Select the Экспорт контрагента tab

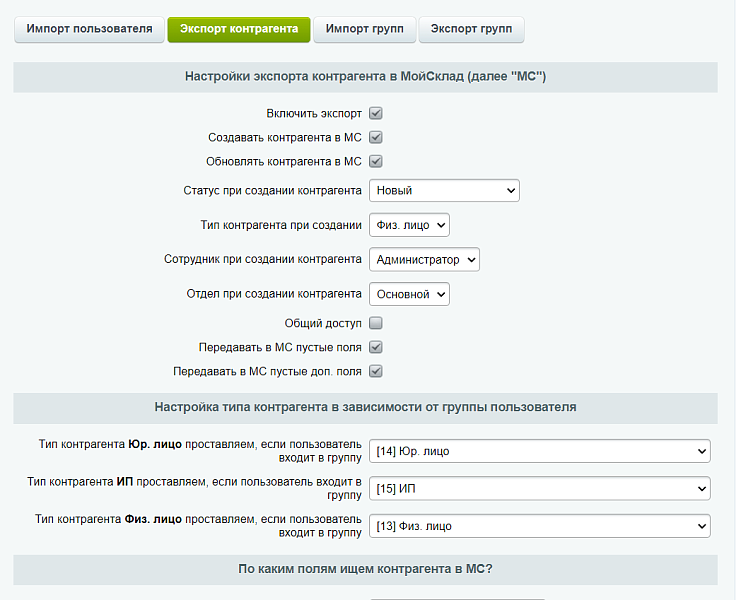click(x=238, y=29)
